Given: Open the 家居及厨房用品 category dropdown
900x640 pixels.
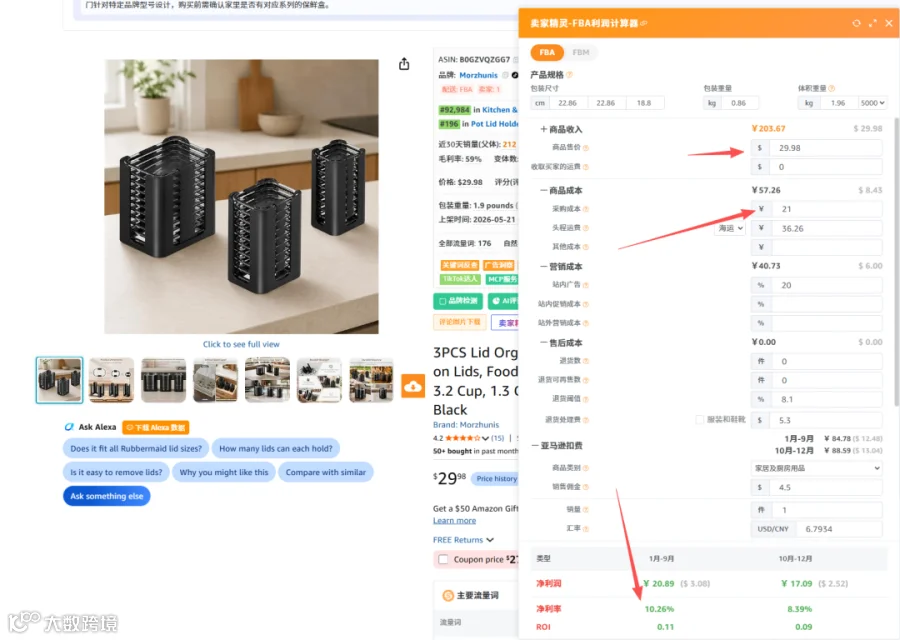Looking at the screenshot, I should tap(816, 468).
